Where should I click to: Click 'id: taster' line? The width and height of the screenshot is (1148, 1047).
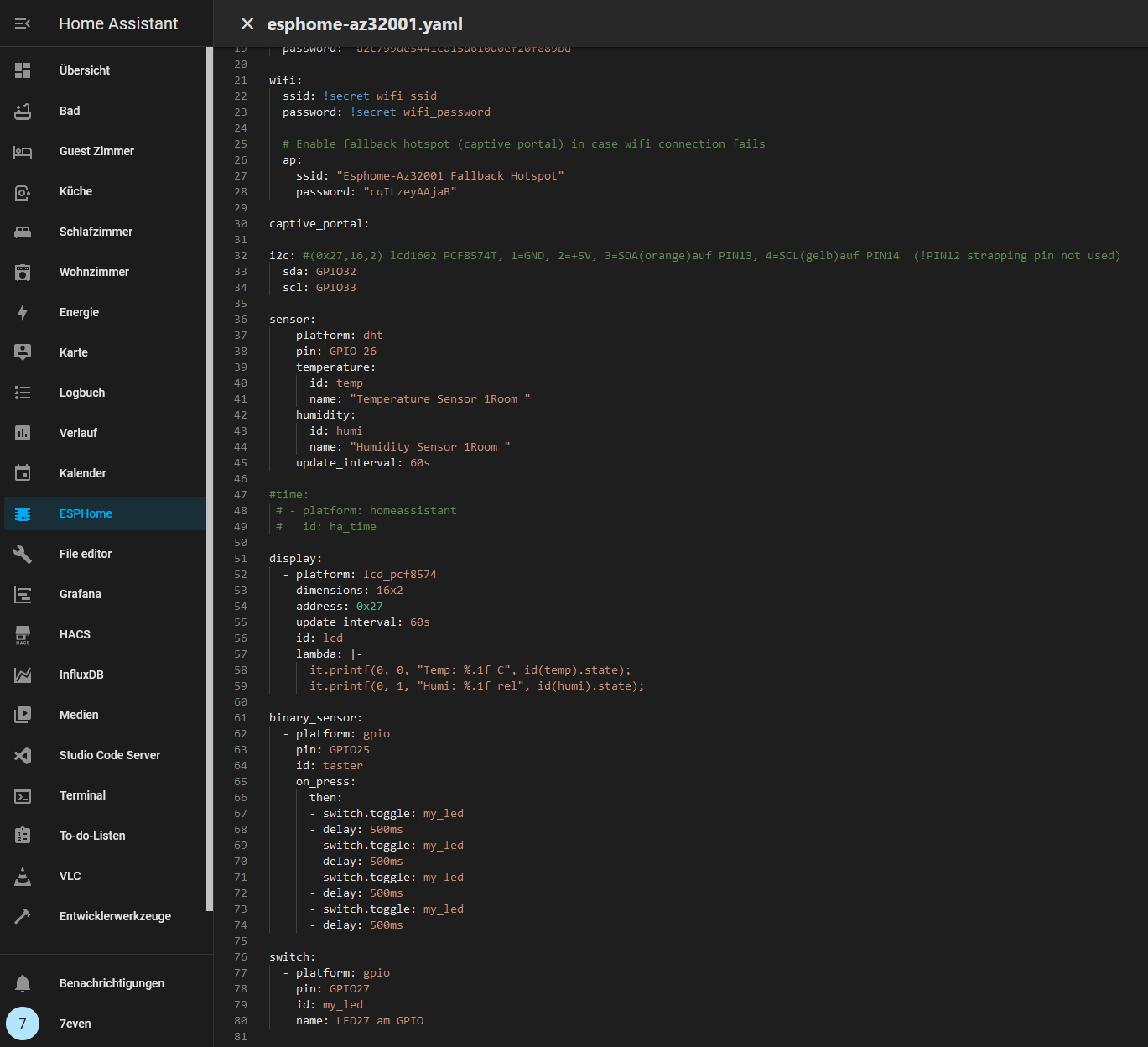(x=330, y=766)
